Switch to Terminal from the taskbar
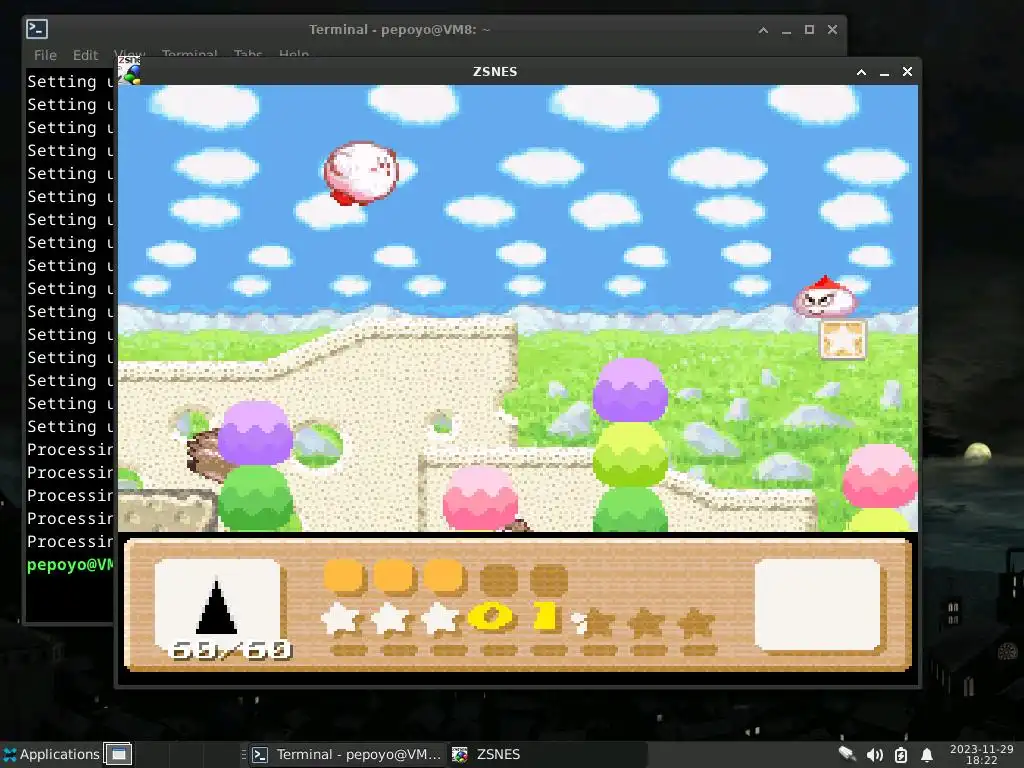 (347, 754)
